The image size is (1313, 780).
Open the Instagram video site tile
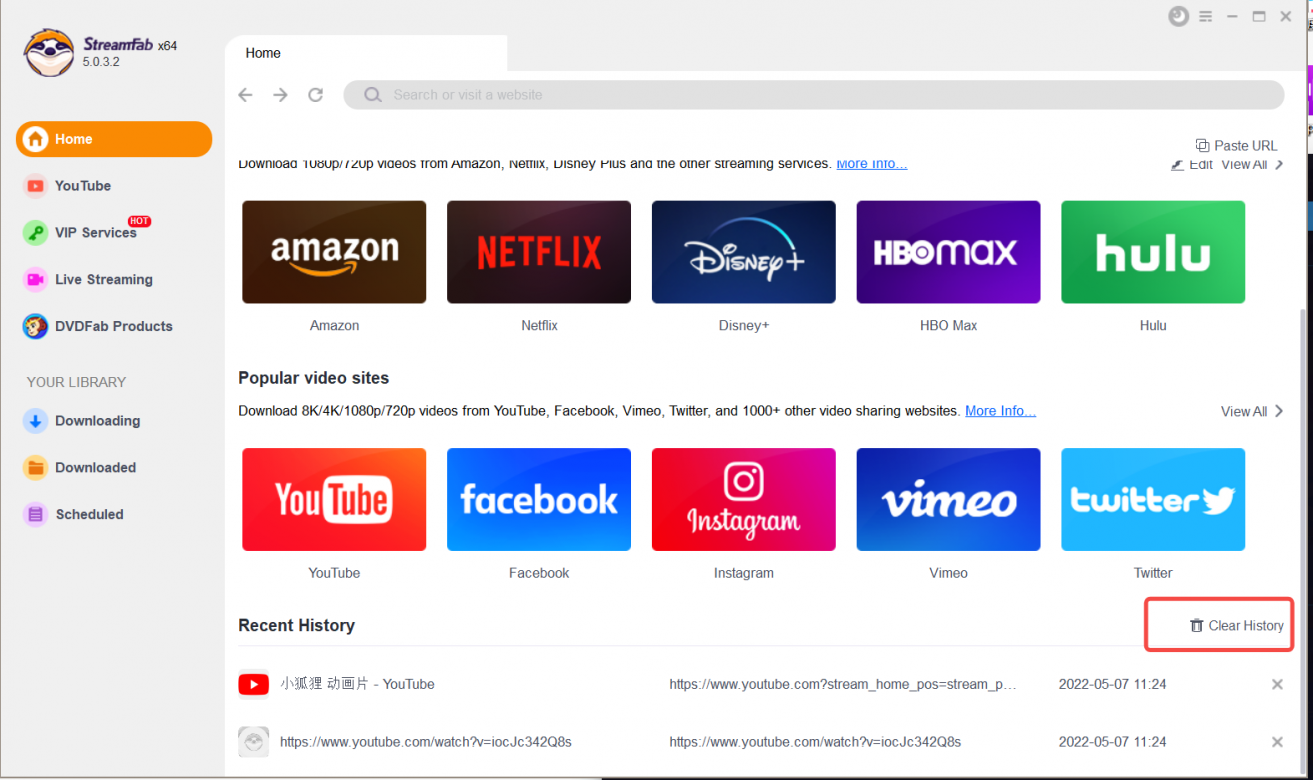744,499
